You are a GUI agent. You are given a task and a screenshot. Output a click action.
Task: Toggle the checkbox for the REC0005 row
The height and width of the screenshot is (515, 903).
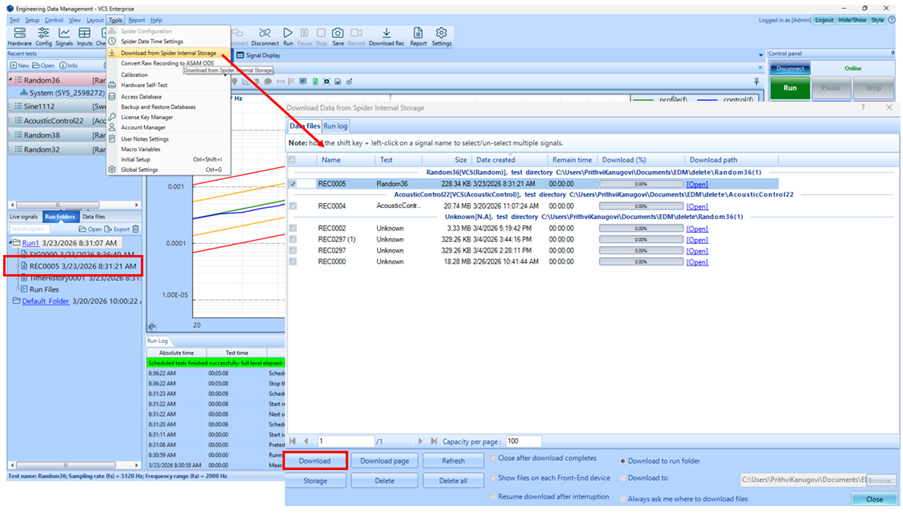click(292, 184)
